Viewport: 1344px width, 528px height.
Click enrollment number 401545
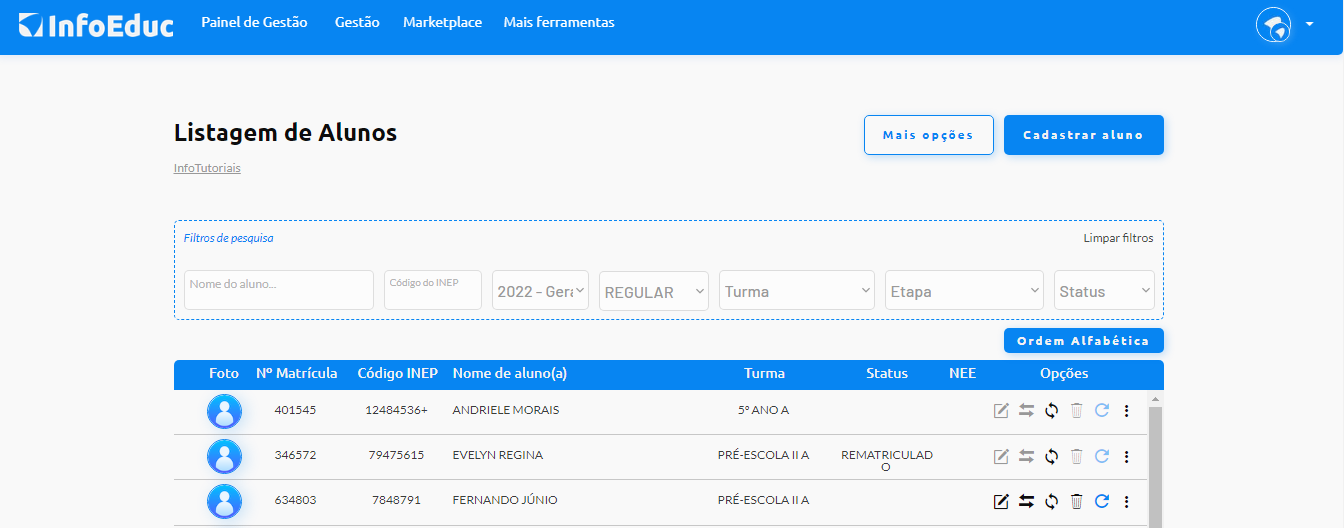(x=295, y=410)
